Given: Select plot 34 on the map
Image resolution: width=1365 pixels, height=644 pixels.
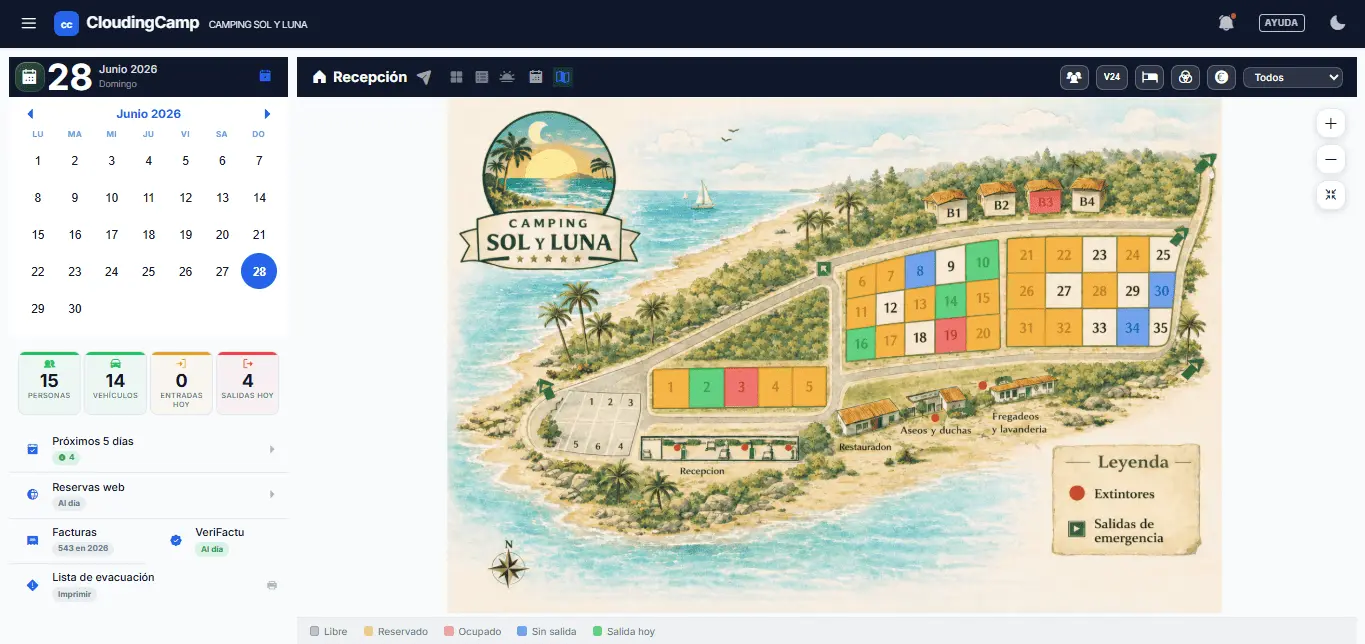Looking at the screenshot, I should click(x=1132, y=327).
